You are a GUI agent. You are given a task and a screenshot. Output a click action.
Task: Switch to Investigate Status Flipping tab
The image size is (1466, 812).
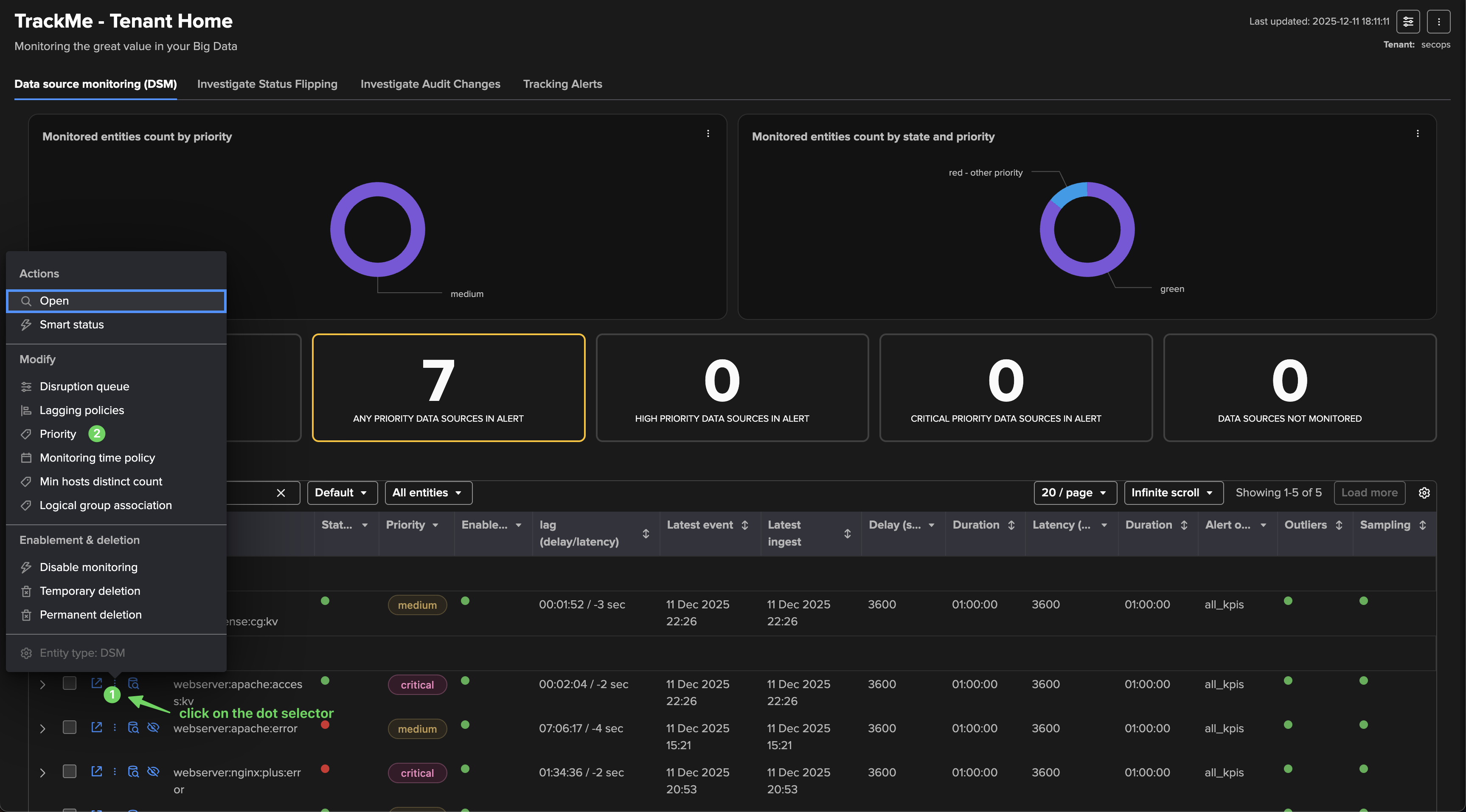pyautogui.click(x=267, y=84)
